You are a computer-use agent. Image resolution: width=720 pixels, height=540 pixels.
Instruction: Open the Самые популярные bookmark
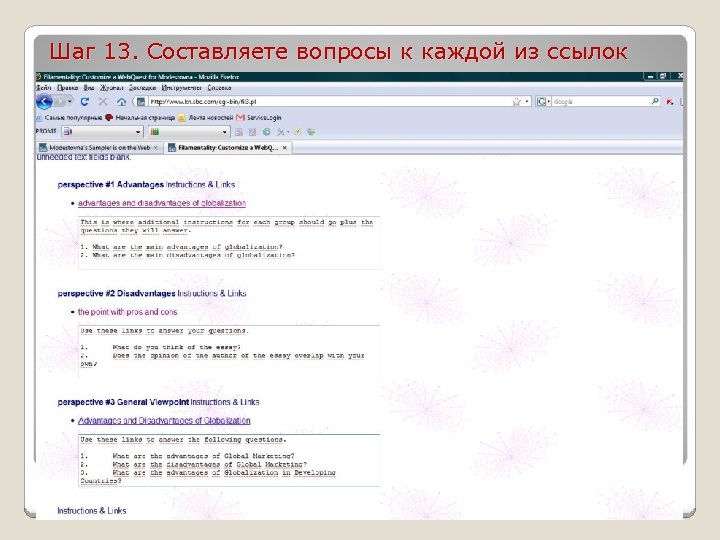pyautogui.click(x=69, y=118)
